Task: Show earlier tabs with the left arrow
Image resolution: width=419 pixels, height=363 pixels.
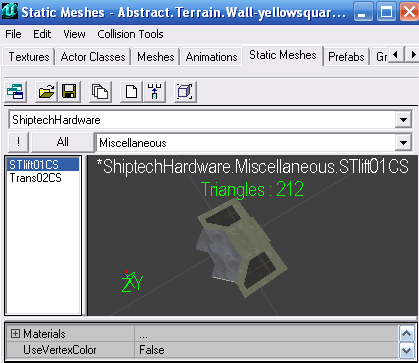Action: [x=396, y=54]
